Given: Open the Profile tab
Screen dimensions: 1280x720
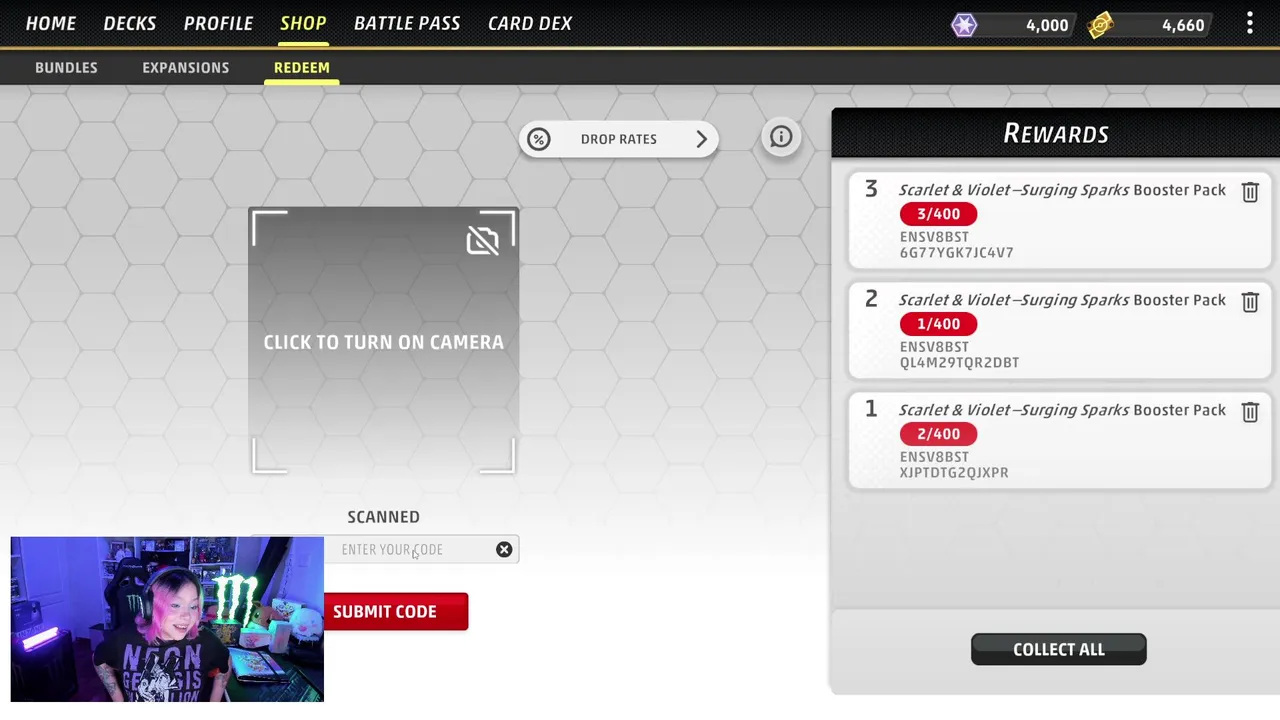Looking at the screenshot, I should click(x=218, y=23).
